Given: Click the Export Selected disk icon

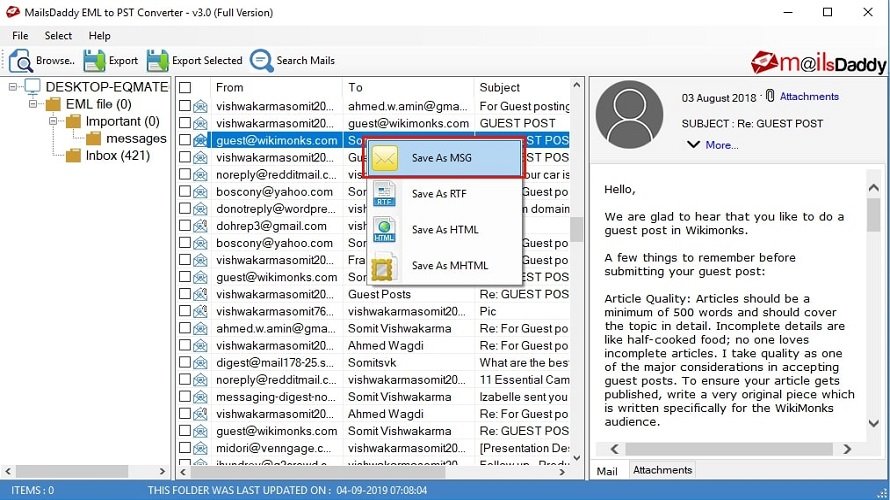Looking at the screenshot, I should pos(157,61).
